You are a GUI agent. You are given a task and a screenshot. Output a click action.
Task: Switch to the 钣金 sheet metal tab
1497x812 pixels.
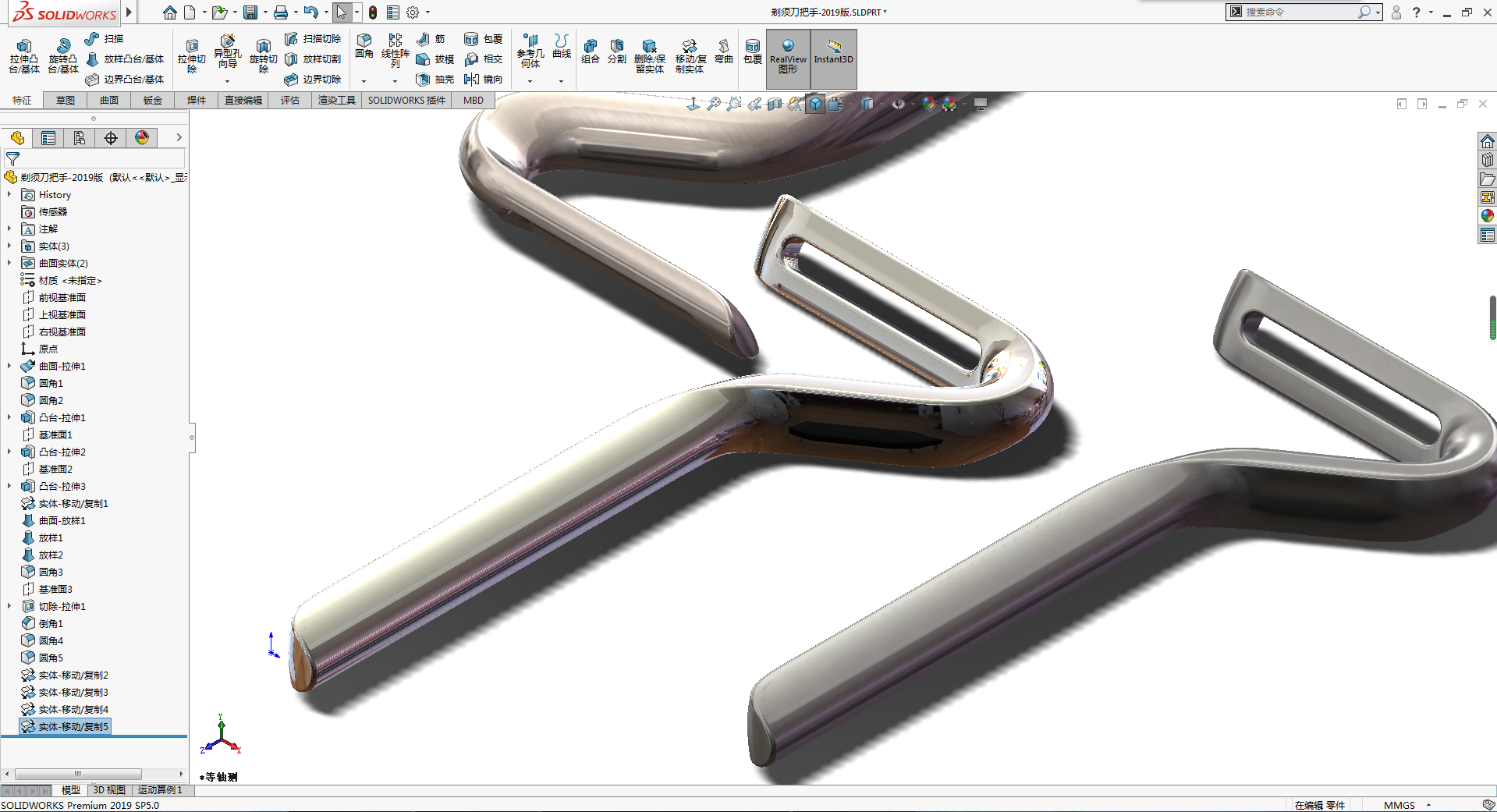tap(153, 100)
